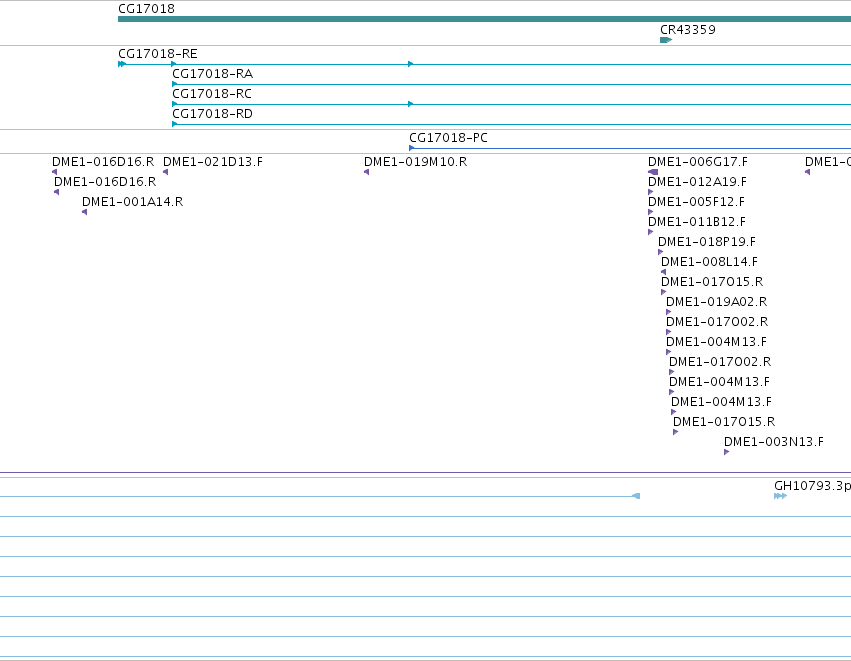The image size is (851, 661).
Task: Click the CG17018 gene label
Action: [147, 9]
